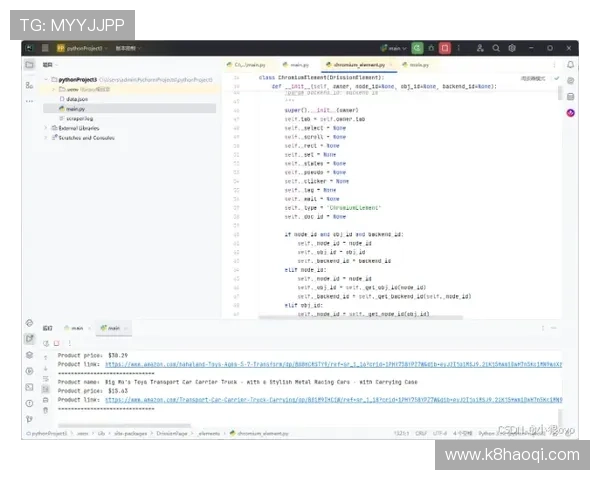This screenshot has width=600, height=480.
Task: Switch to the second main.py editor tab
Action: [x=296, y=65]
